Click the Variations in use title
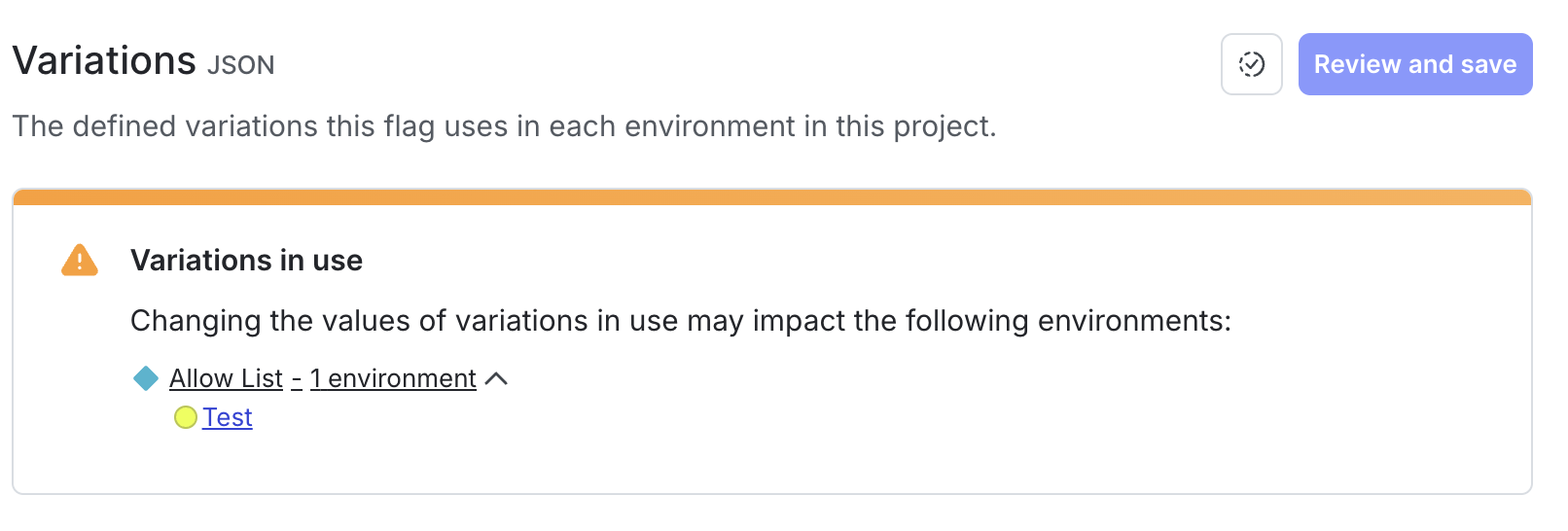The height and width of the screenshot is (531, 1568). (x=246, y=261)
